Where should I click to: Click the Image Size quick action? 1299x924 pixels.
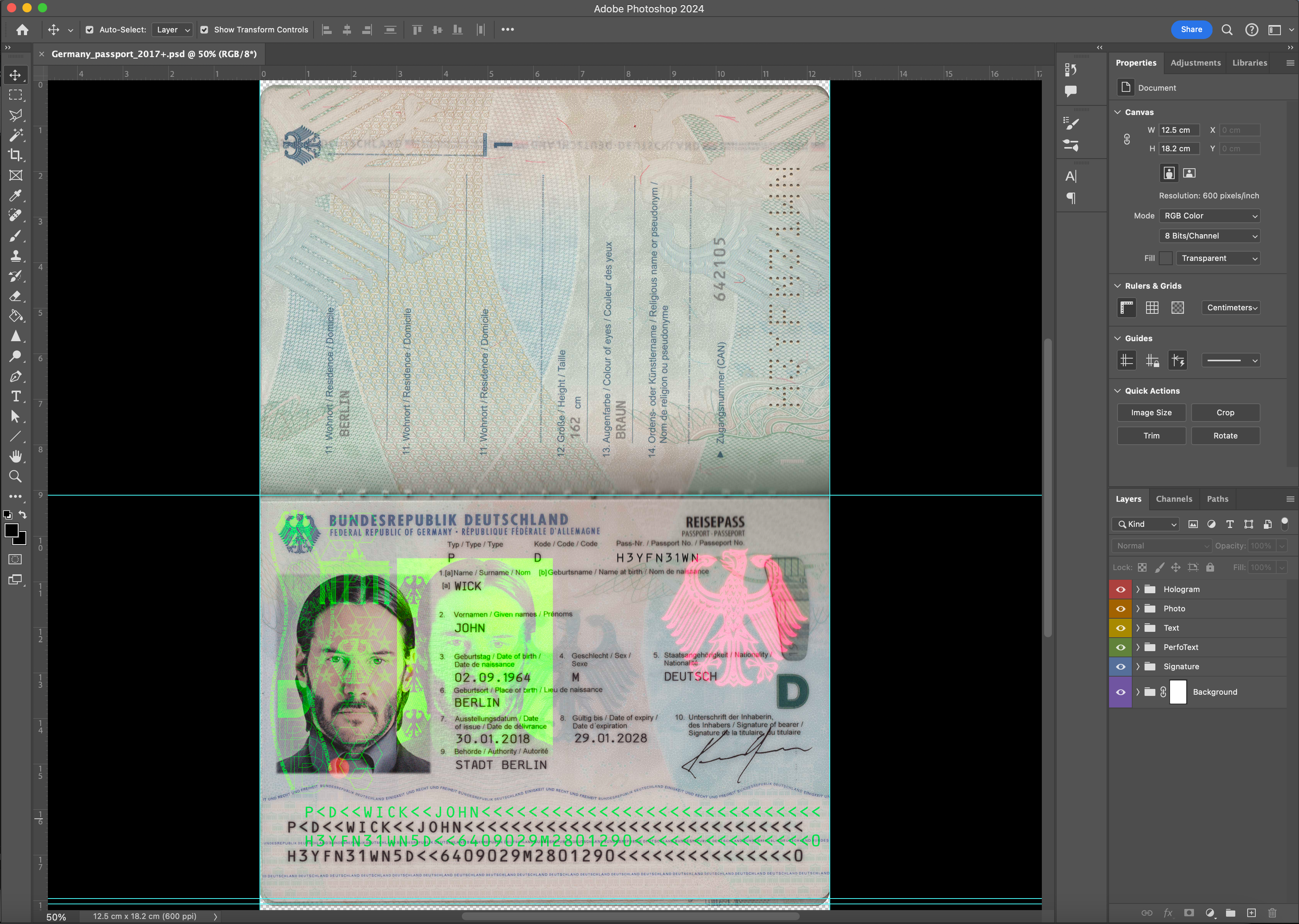pyautogui.click(x=1151, y=412)
